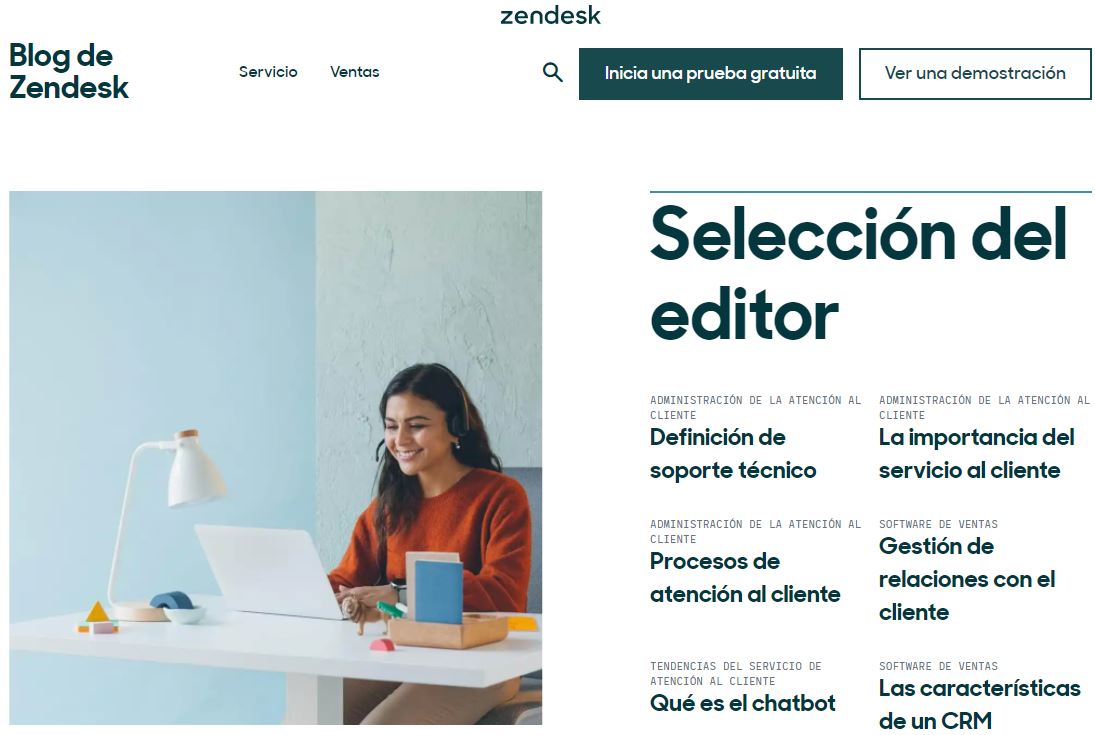Image resolution: width=1095 pixels, height=735 pixels.
Task: Open Las características de un CRM article
Action: point(980,704)
